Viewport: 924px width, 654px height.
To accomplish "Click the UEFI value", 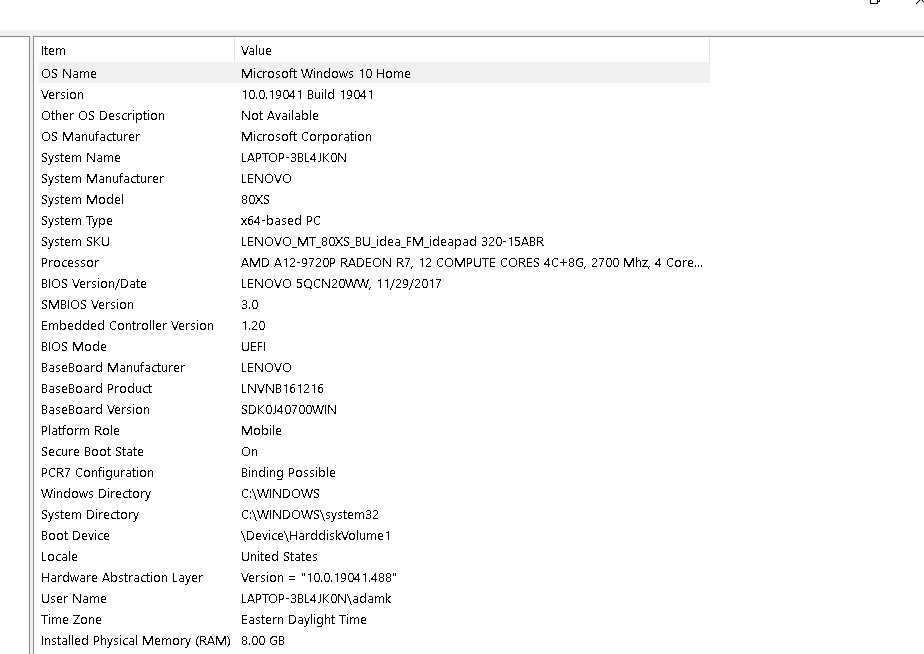I will click(x=253, y=347).
